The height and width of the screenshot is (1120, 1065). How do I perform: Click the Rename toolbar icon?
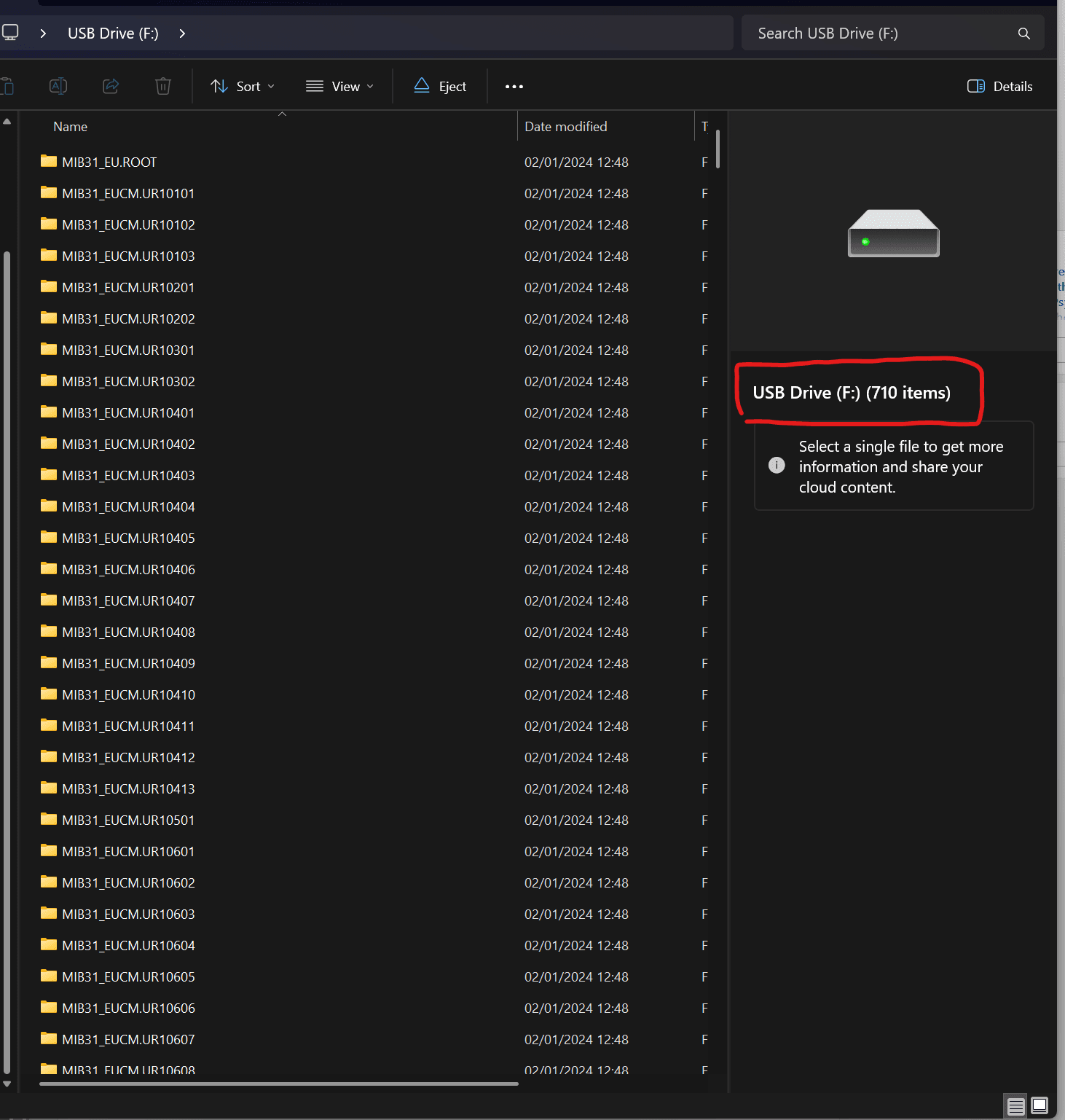click(x=58, y=86)
